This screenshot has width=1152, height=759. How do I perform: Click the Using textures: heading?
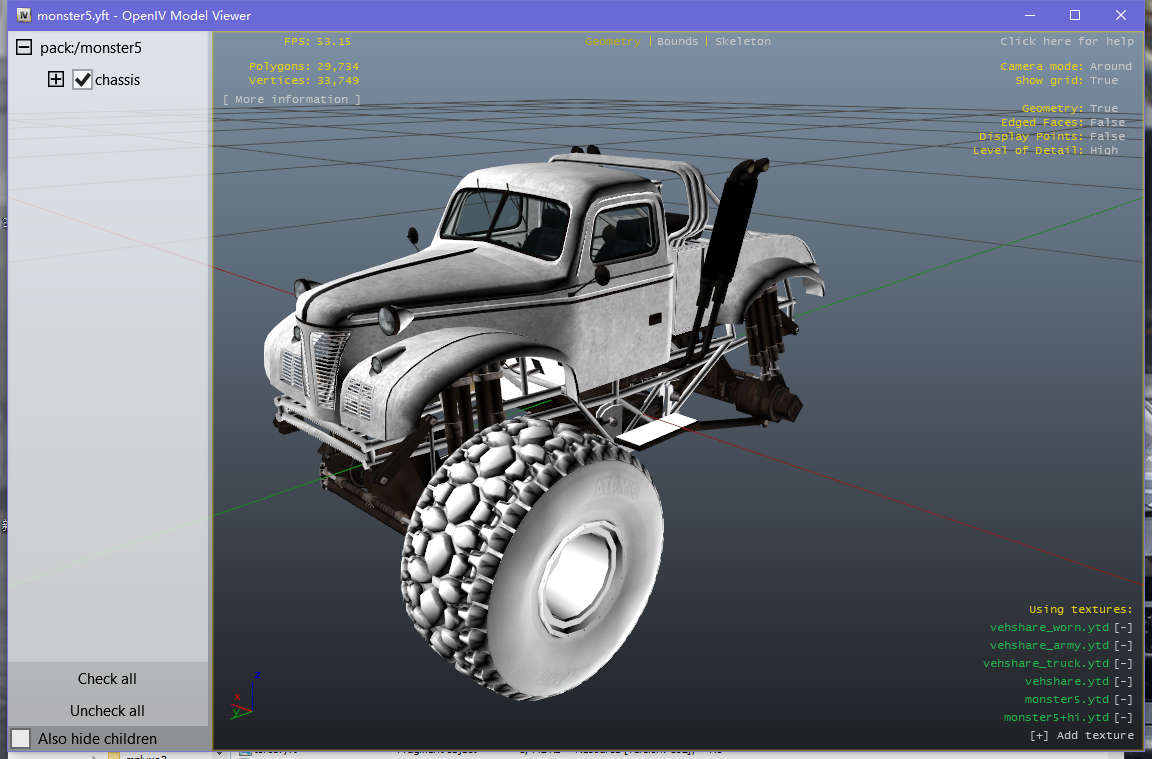1081,609
